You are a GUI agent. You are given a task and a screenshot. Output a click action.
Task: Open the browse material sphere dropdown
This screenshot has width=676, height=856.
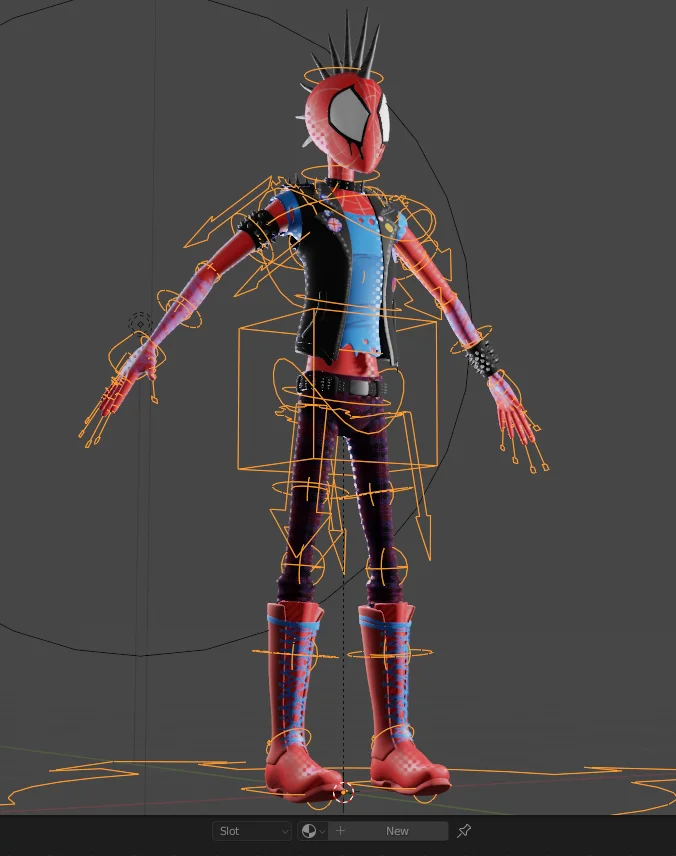point(313,831)
